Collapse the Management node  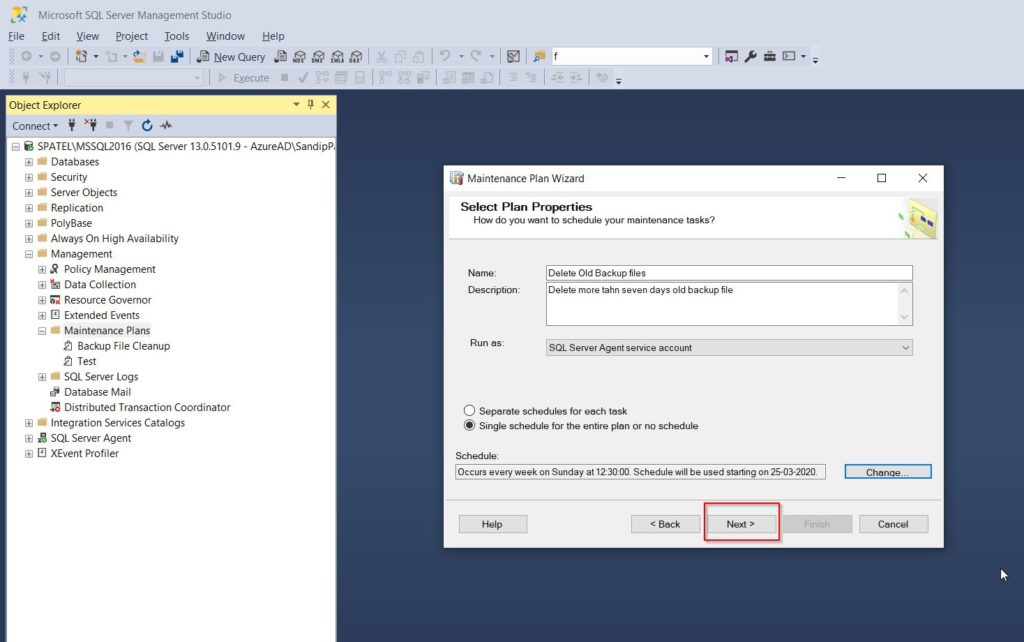(x=29, y=254)
